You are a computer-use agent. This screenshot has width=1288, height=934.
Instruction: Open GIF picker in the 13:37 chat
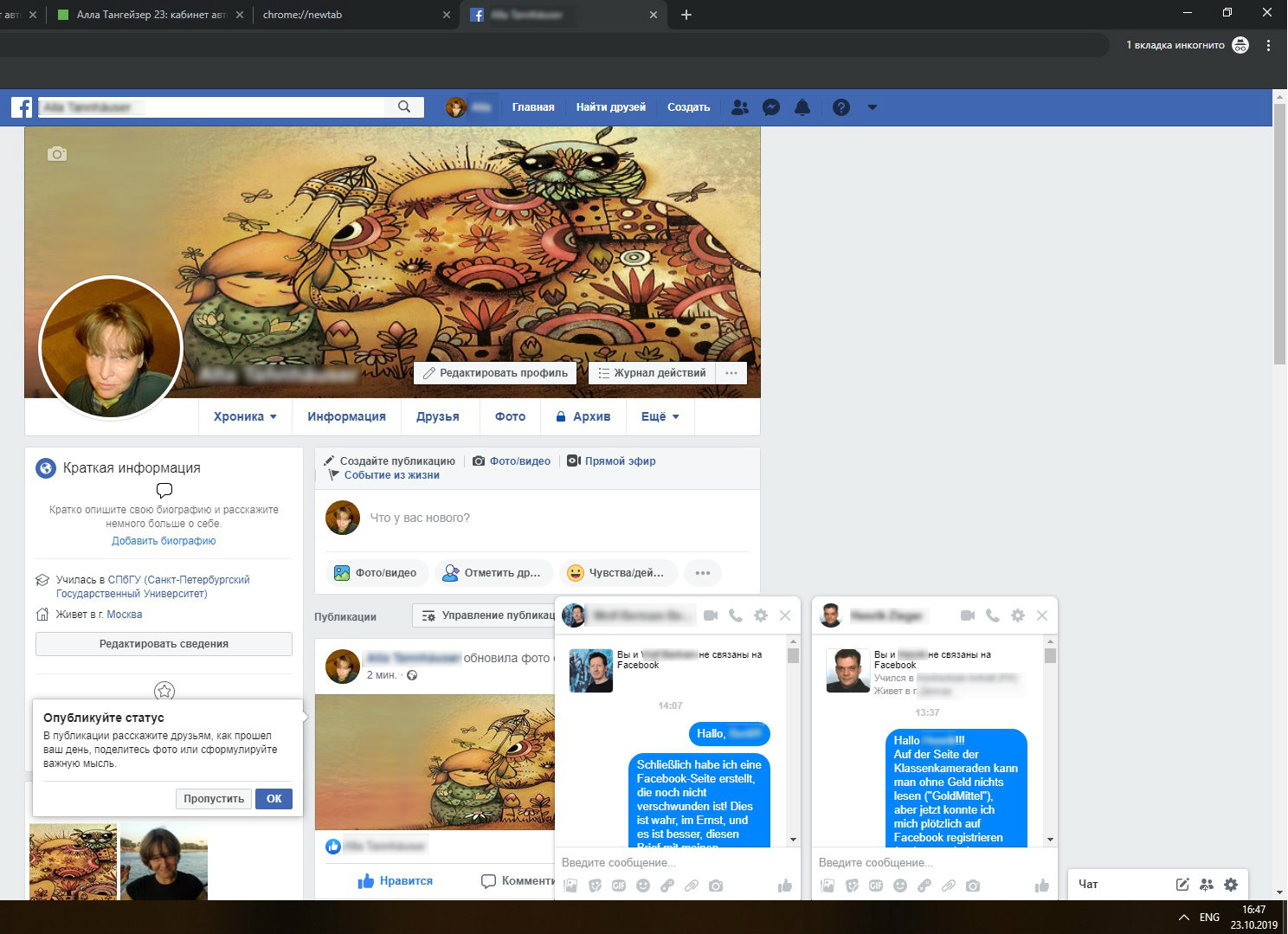876,886
